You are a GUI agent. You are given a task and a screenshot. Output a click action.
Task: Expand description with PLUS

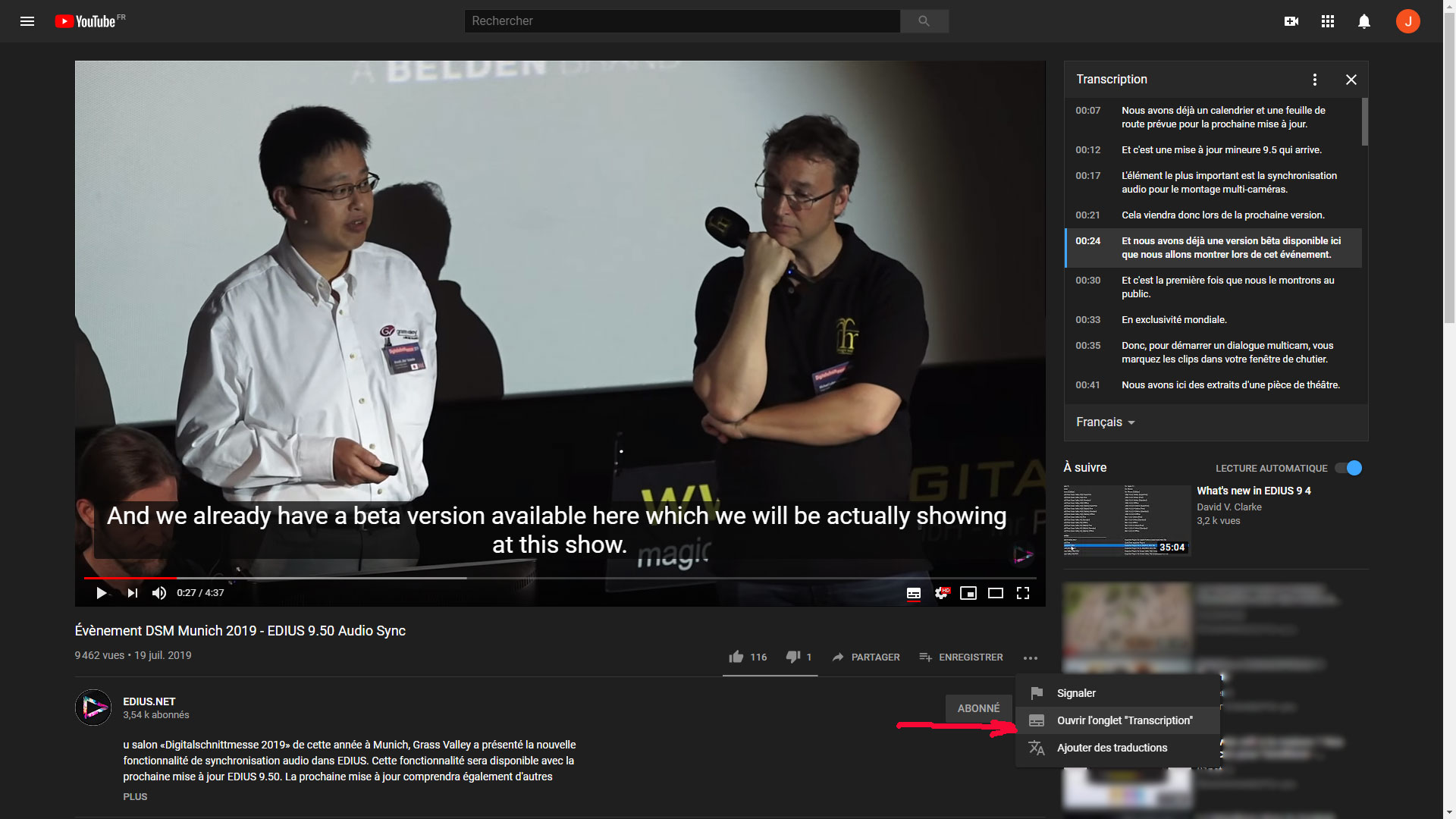coord(135,796)
